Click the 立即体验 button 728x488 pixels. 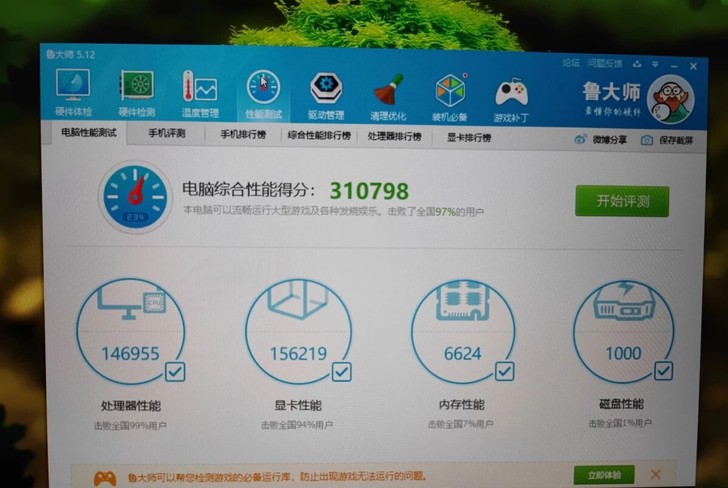[604, 475]
